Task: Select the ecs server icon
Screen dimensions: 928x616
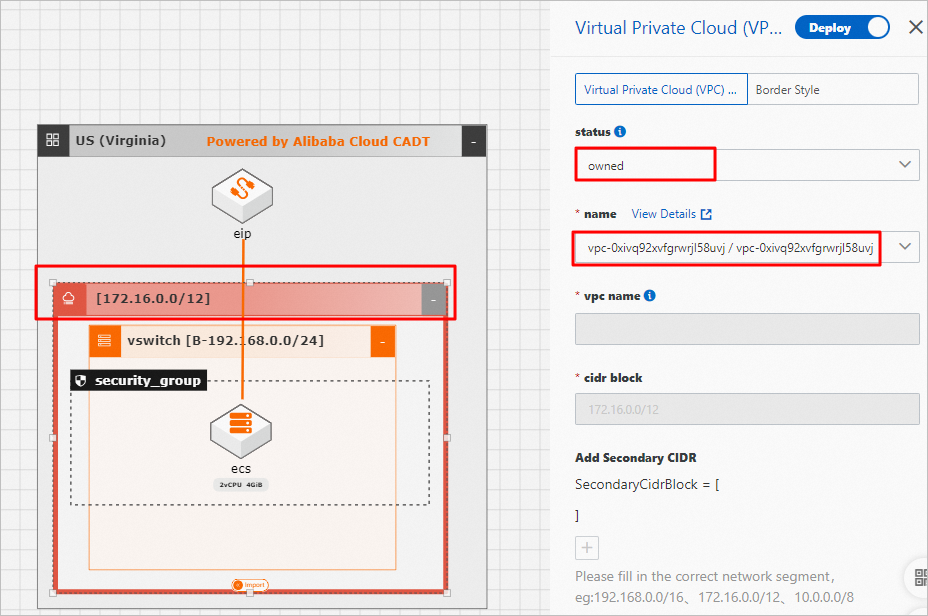Action: [241, 431]
